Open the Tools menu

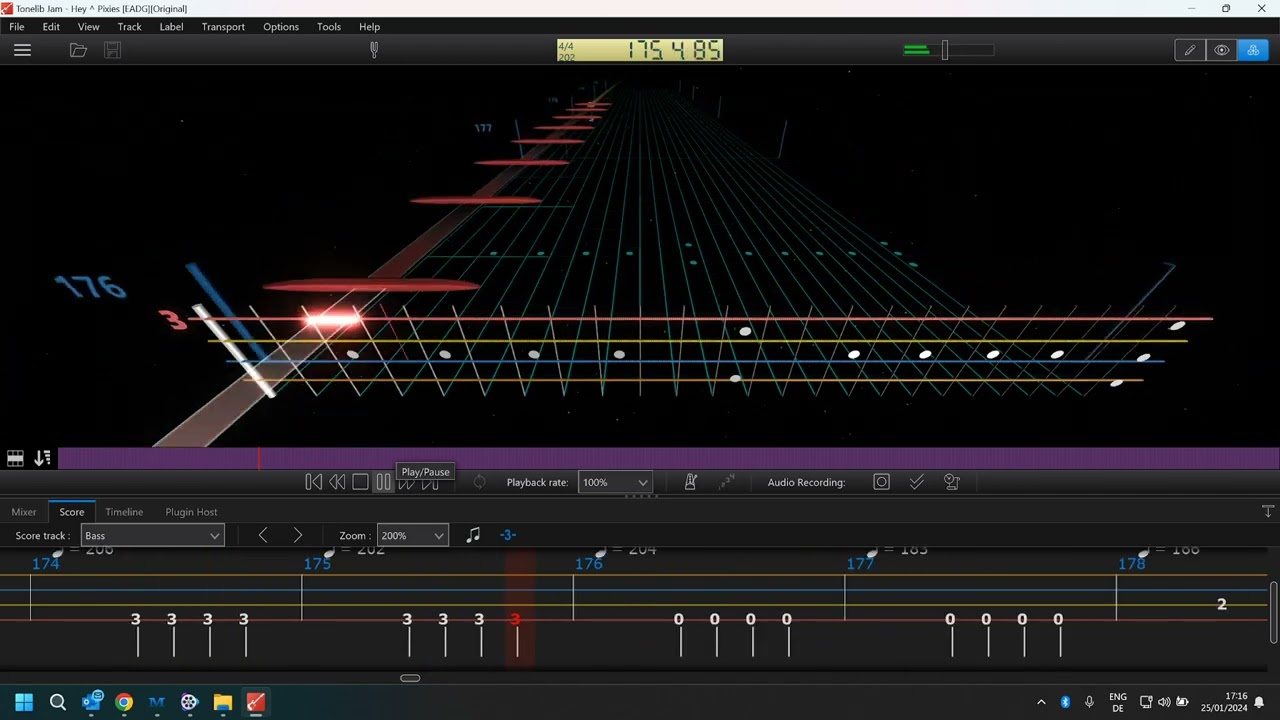click(x=329, y=27)
